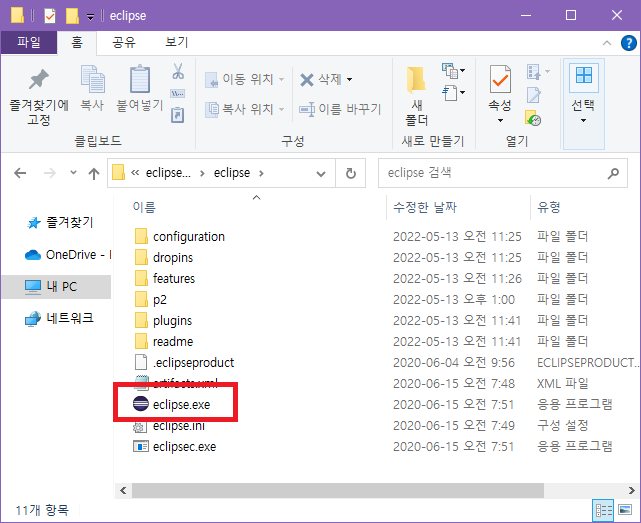The width and height of the screenshot is (641, 523).
Task: Select 네트워크 in navigation pane
Action: coord(60,318)
